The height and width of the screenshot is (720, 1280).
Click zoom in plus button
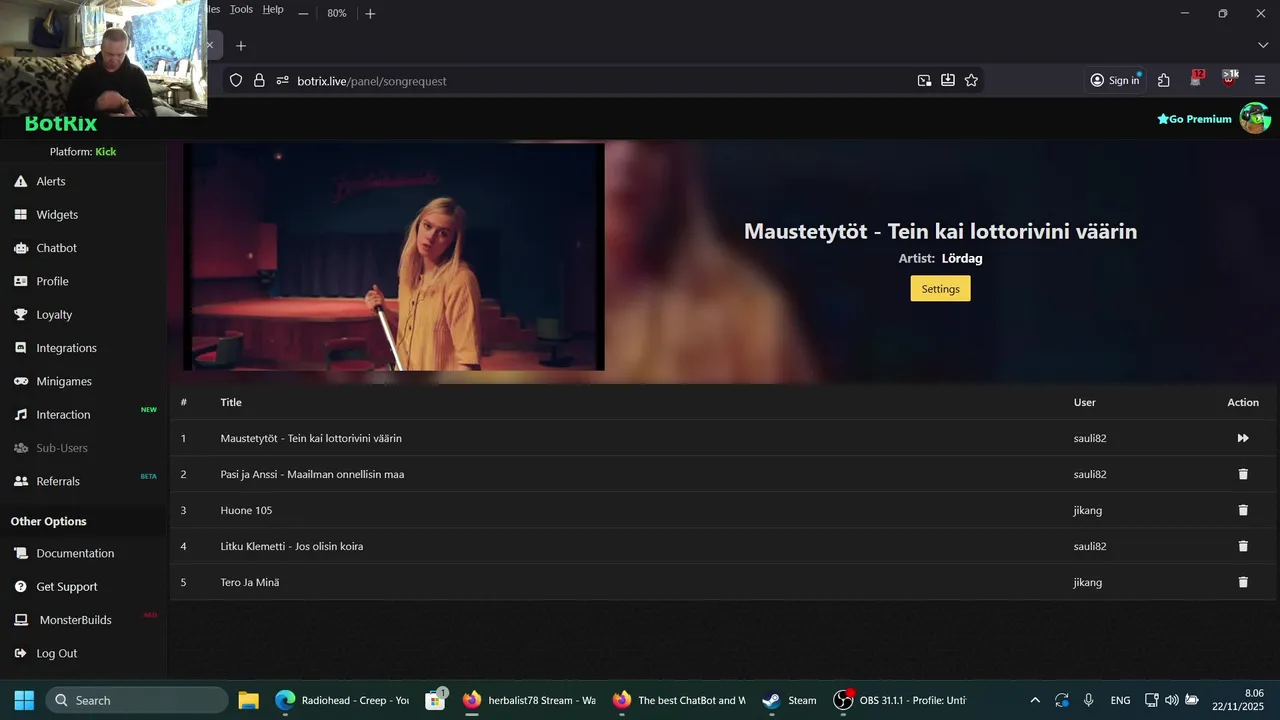point(370,13)
